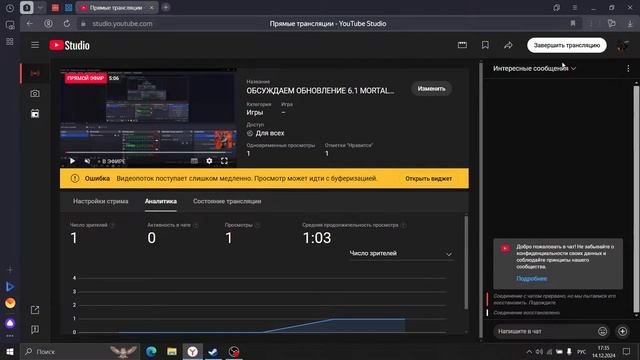This screenshot has width=640, height=360.
Task: Open a new browser tab
Action: [166, 7]
